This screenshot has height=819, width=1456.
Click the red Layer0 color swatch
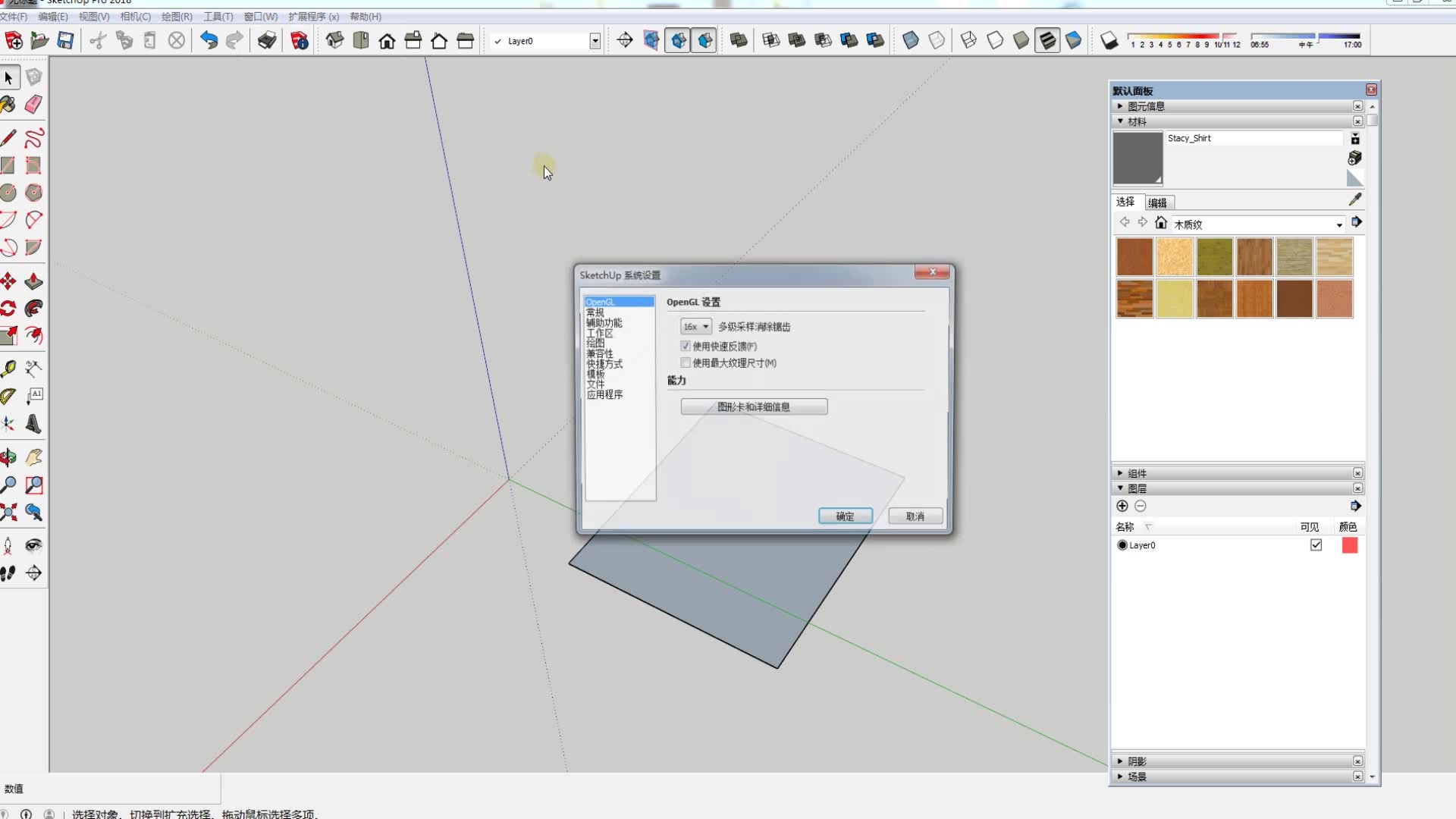tap(1349, 545)
